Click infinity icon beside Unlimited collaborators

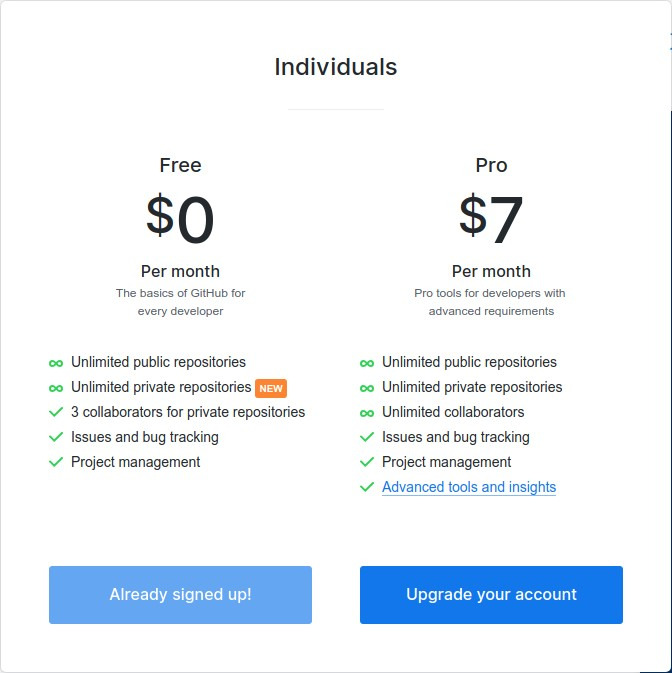367,413
